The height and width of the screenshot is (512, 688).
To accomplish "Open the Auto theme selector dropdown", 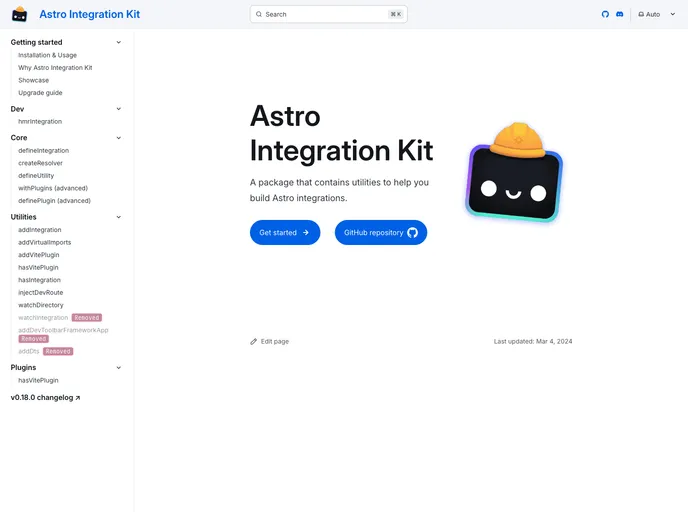I will click(x=656, y=14).
